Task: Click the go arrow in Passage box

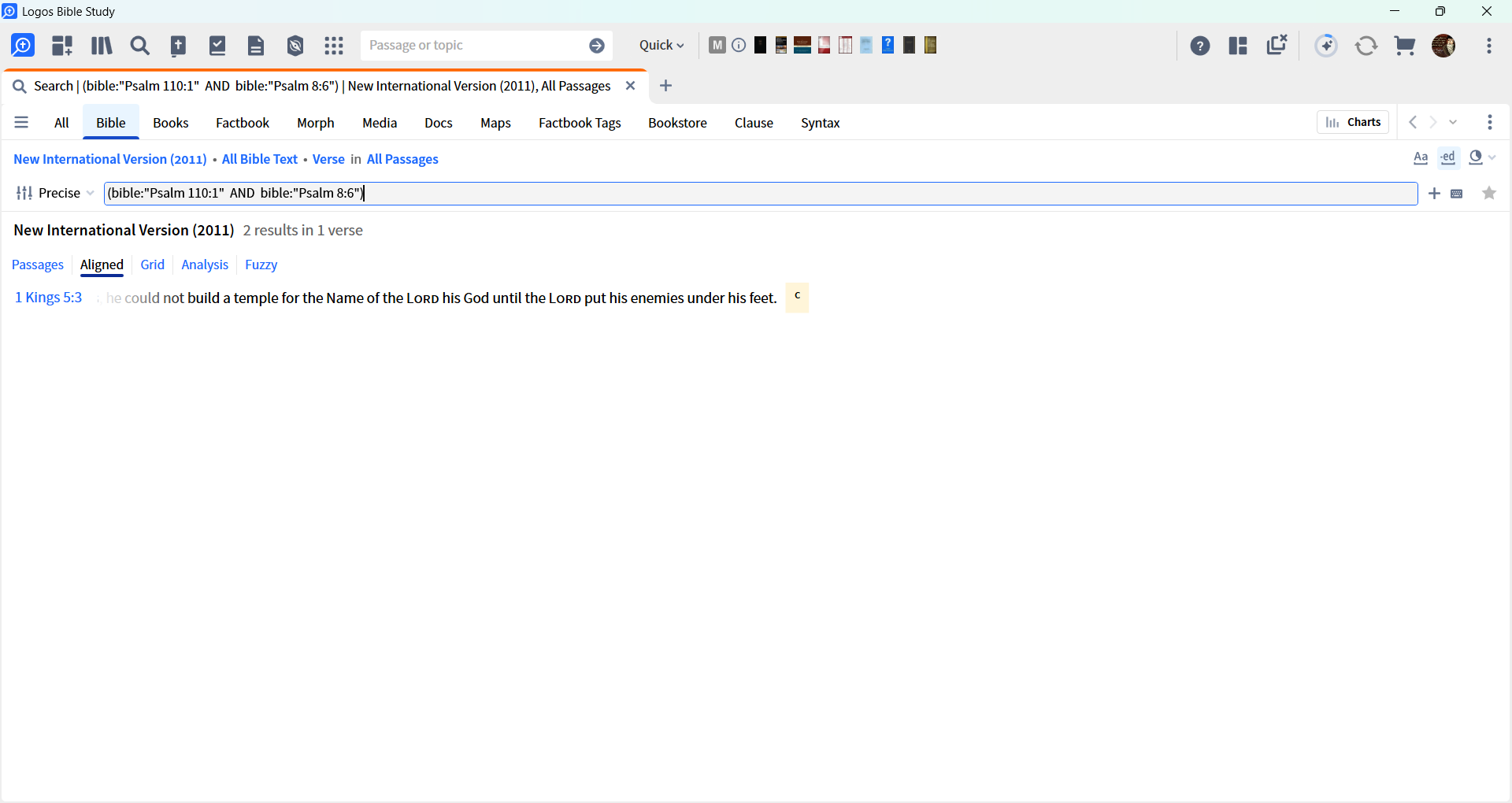Action: coord(597,46)
